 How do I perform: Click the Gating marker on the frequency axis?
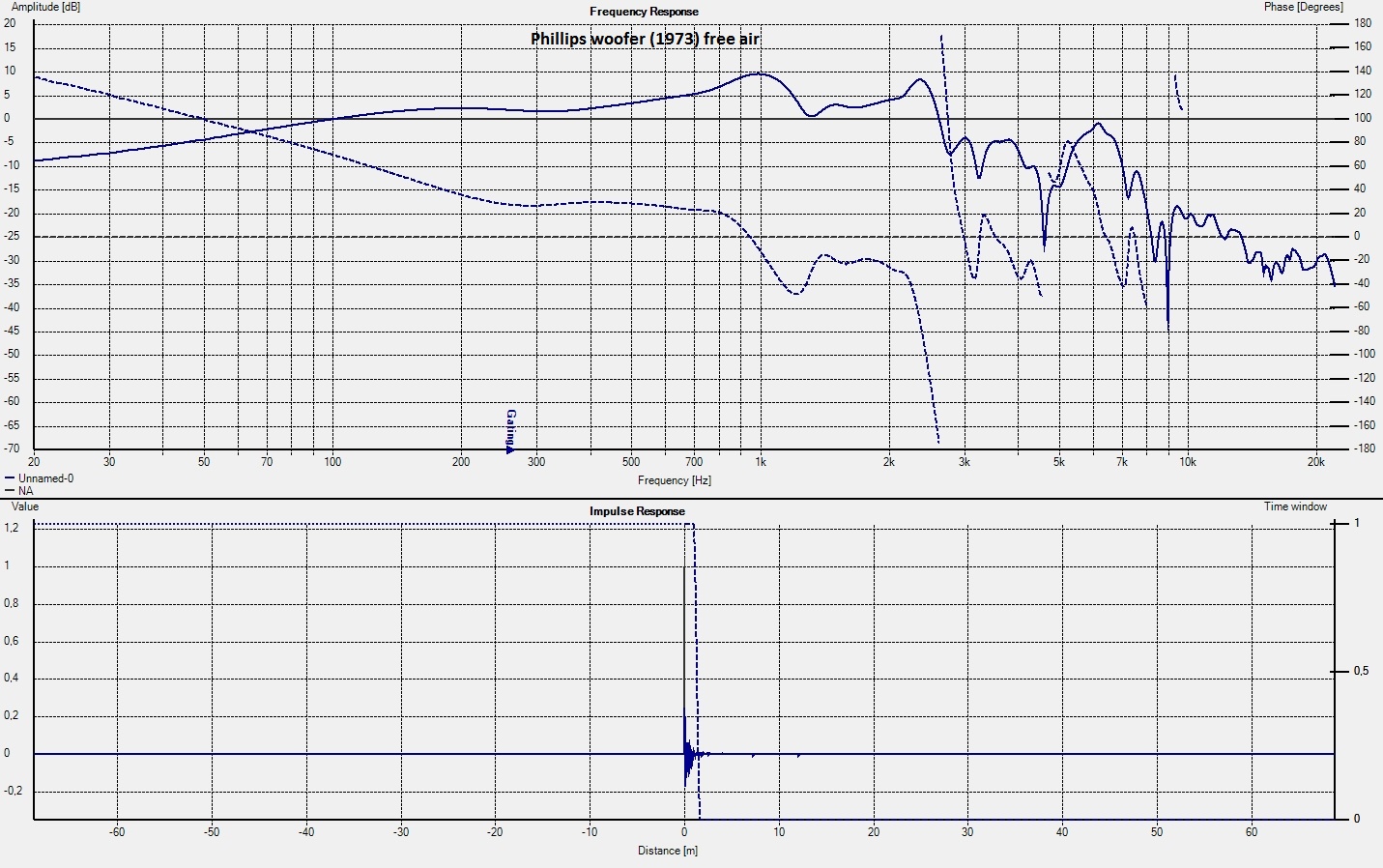pos(510,431)
